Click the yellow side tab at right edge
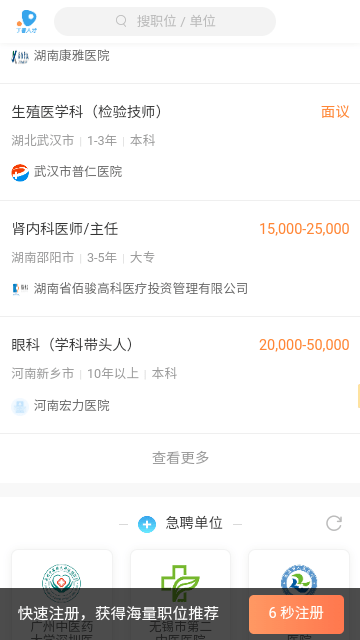The image size is (360, 640). [x=358, y=396]
